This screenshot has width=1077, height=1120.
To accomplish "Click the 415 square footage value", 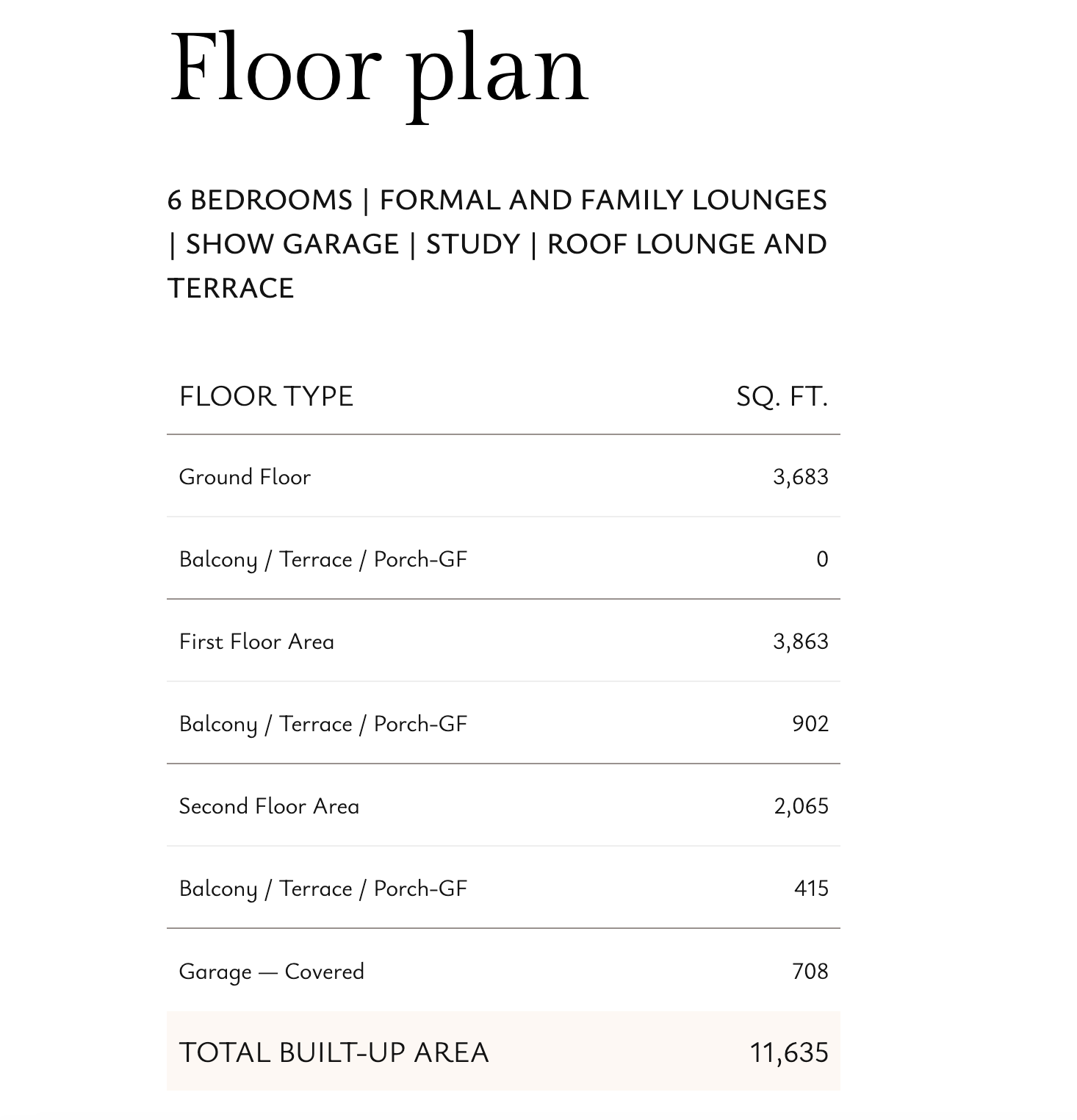I will click(811, 889).
